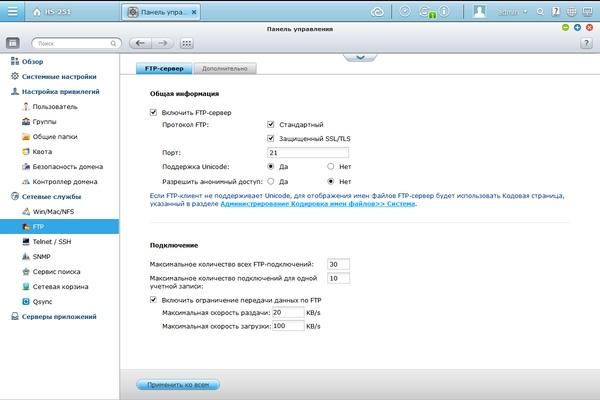Open SNMP settings
The image size is (600, 400).
36,256
